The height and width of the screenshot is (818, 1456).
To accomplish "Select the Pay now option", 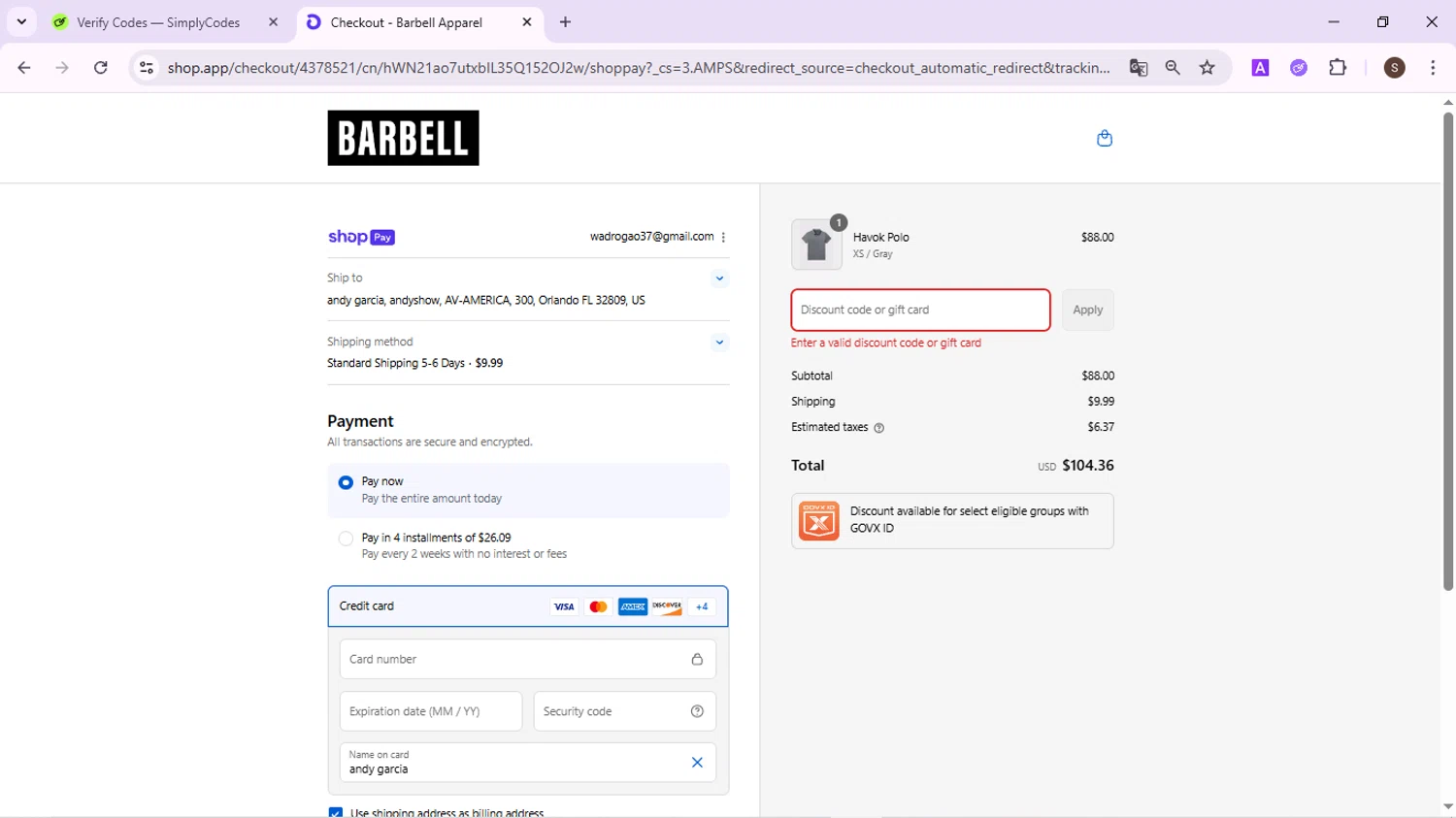I will 346,482.
